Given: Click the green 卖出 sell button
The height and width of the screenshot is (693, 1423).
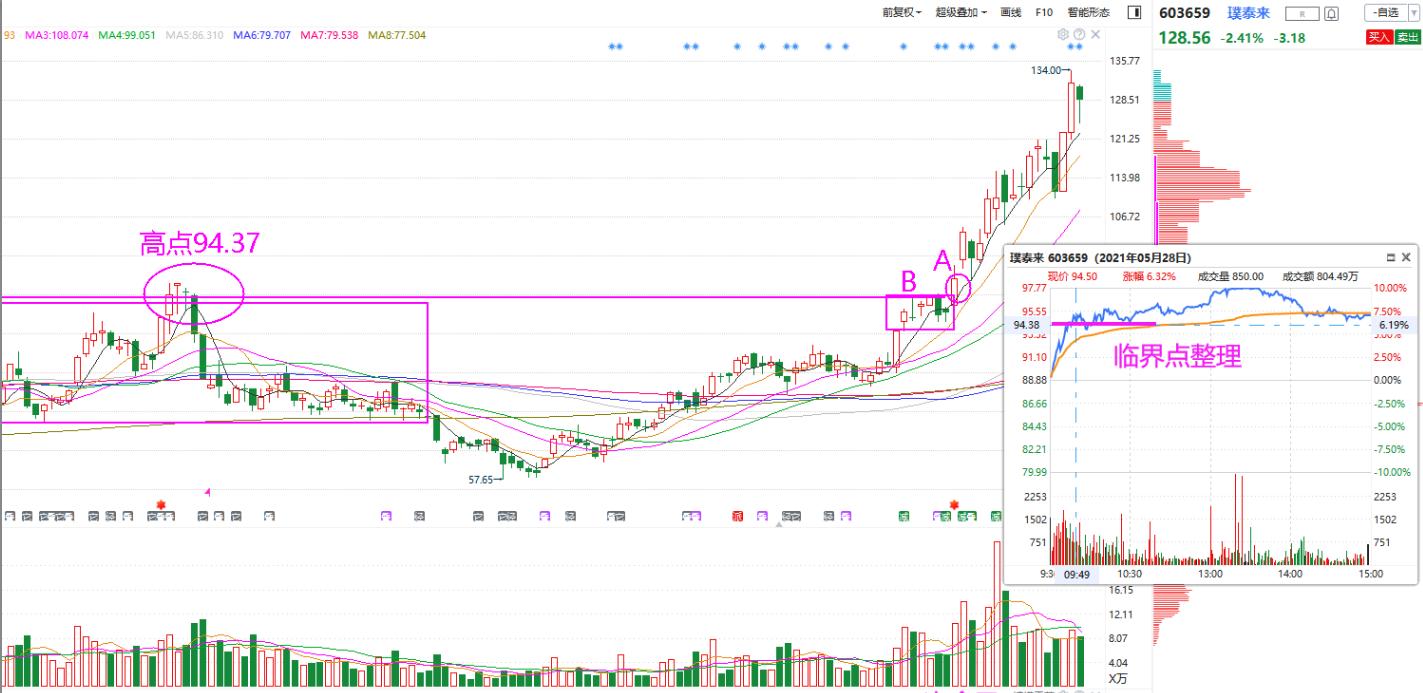Looking at the screenshot, I should click(x=1407, y=37).
